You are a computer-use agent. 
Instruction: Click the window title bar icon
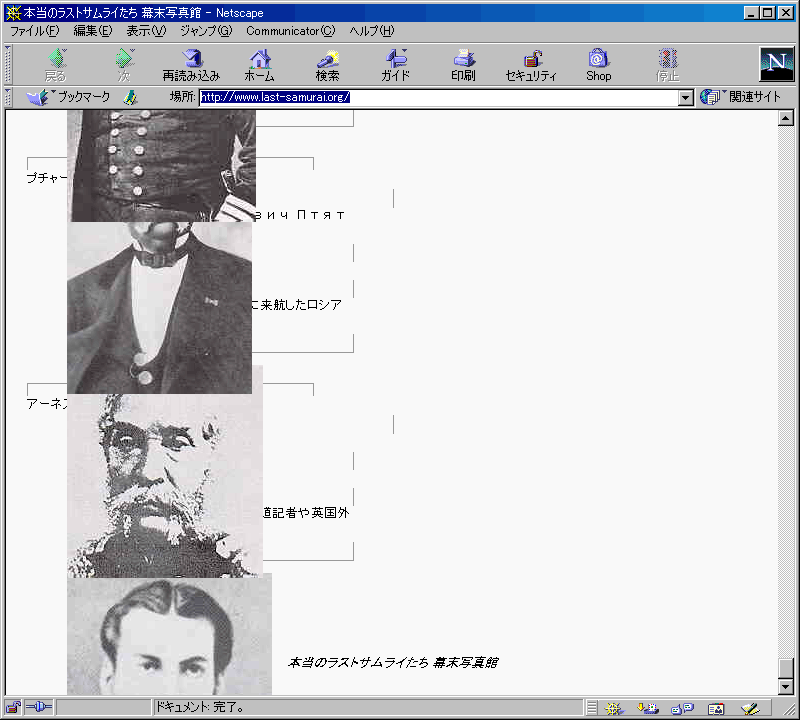pos(13,13)
